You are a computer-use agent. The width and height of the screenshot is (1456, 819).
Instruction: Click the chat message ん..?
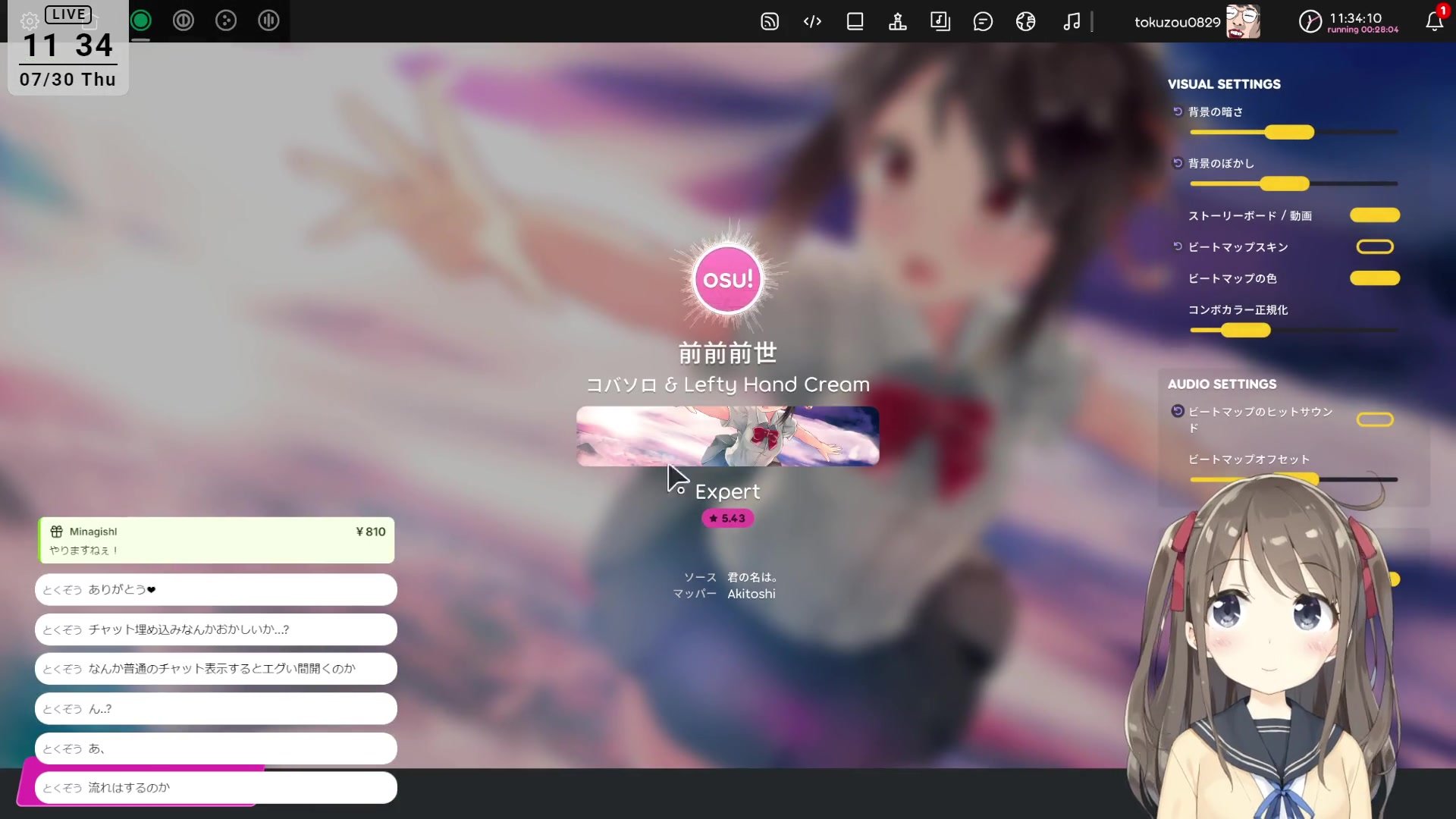216,708
